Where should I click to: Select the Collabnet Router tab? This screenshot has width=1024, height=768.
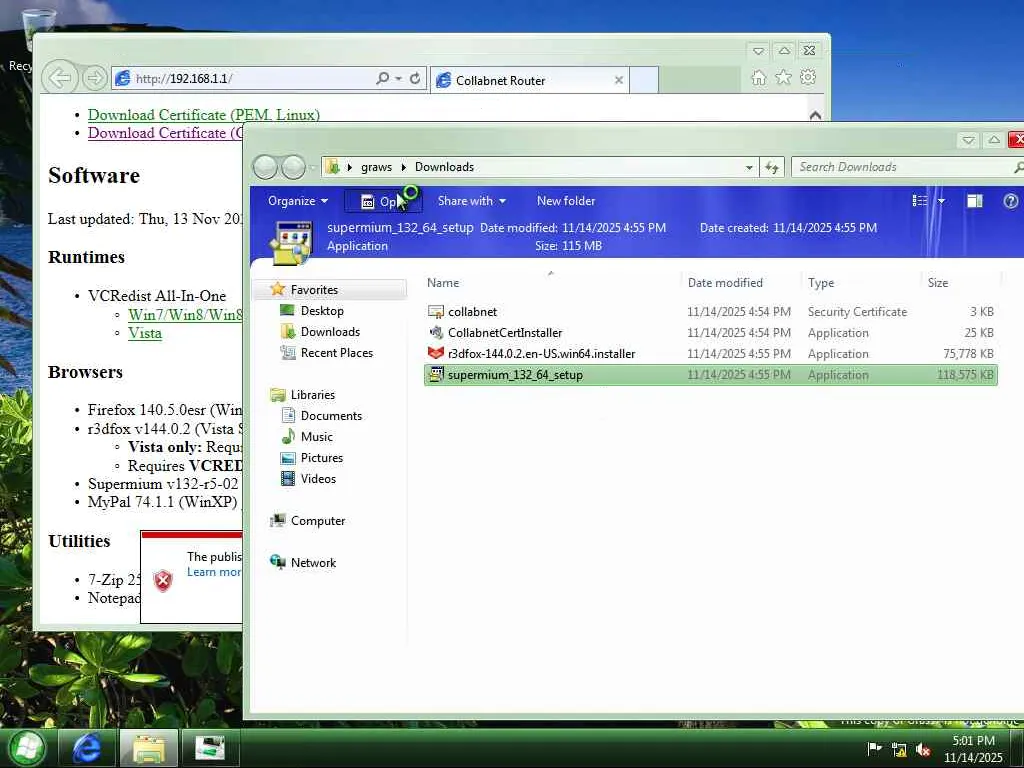[x=530, y=80]
